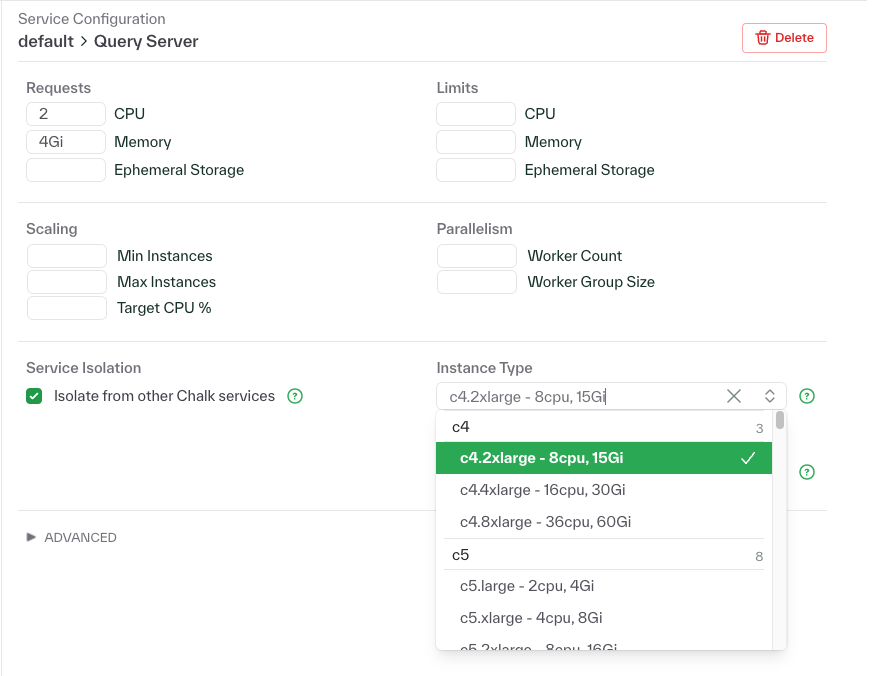Click the up/down chevron on Instance Type field
The height and width of the screenshot is (676, 879).
click(x=769, y=396)
